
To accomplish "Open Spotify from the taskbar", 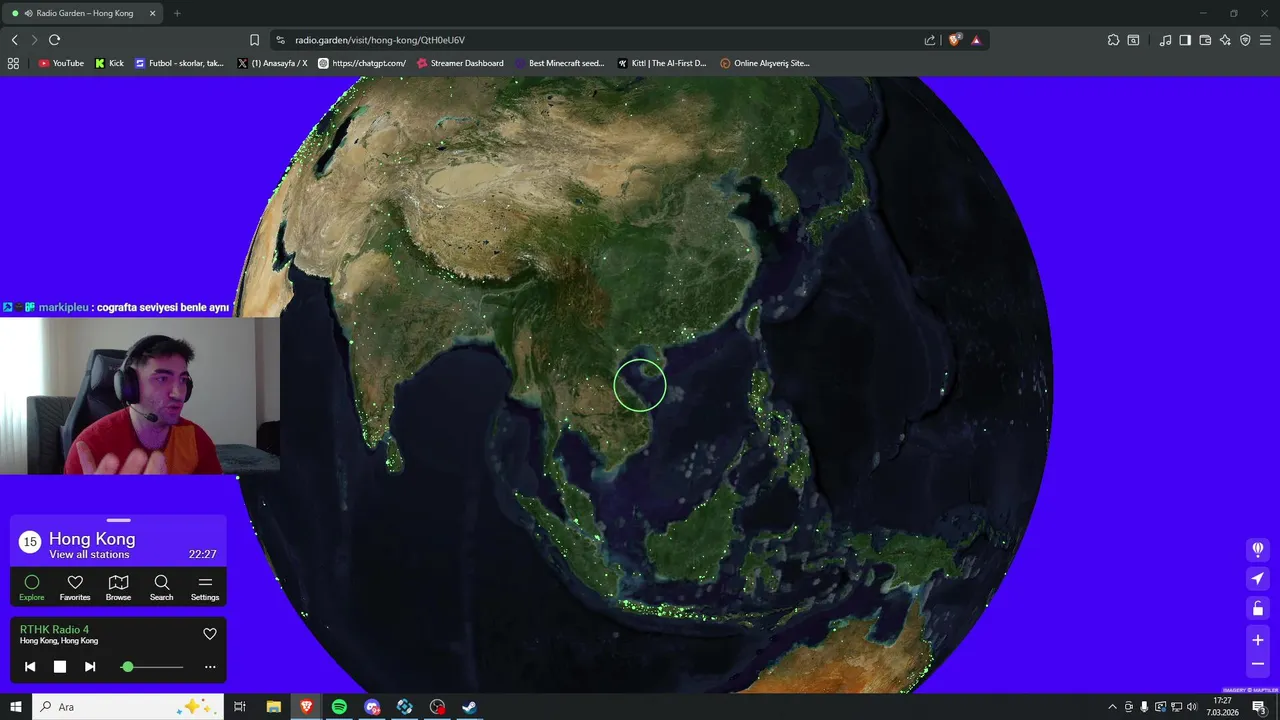I will [x=339, y=706].
